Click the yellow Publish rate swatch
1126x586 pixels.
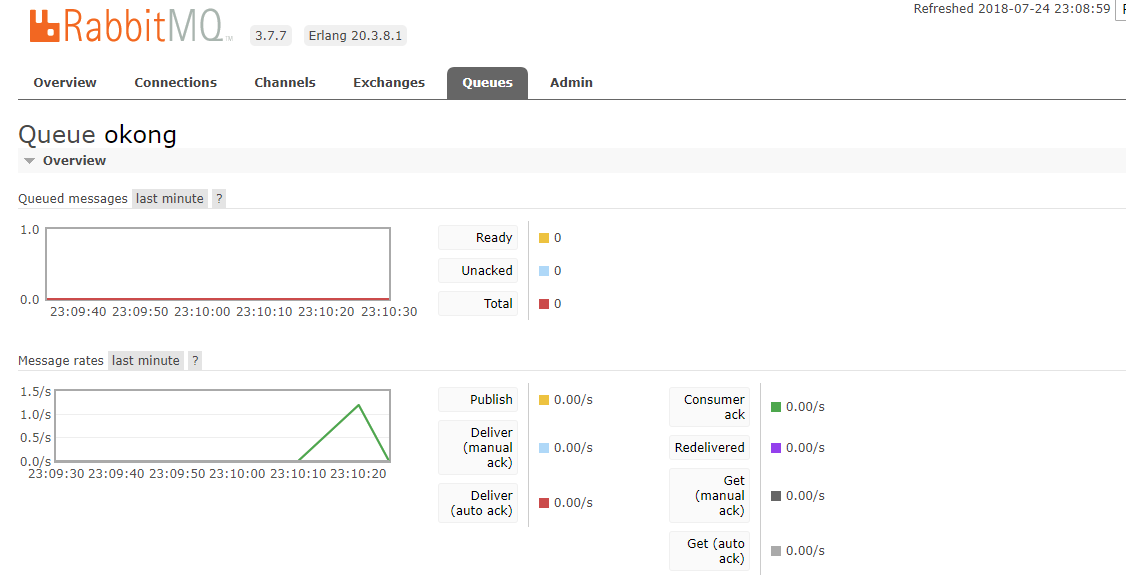pos(544,400)
